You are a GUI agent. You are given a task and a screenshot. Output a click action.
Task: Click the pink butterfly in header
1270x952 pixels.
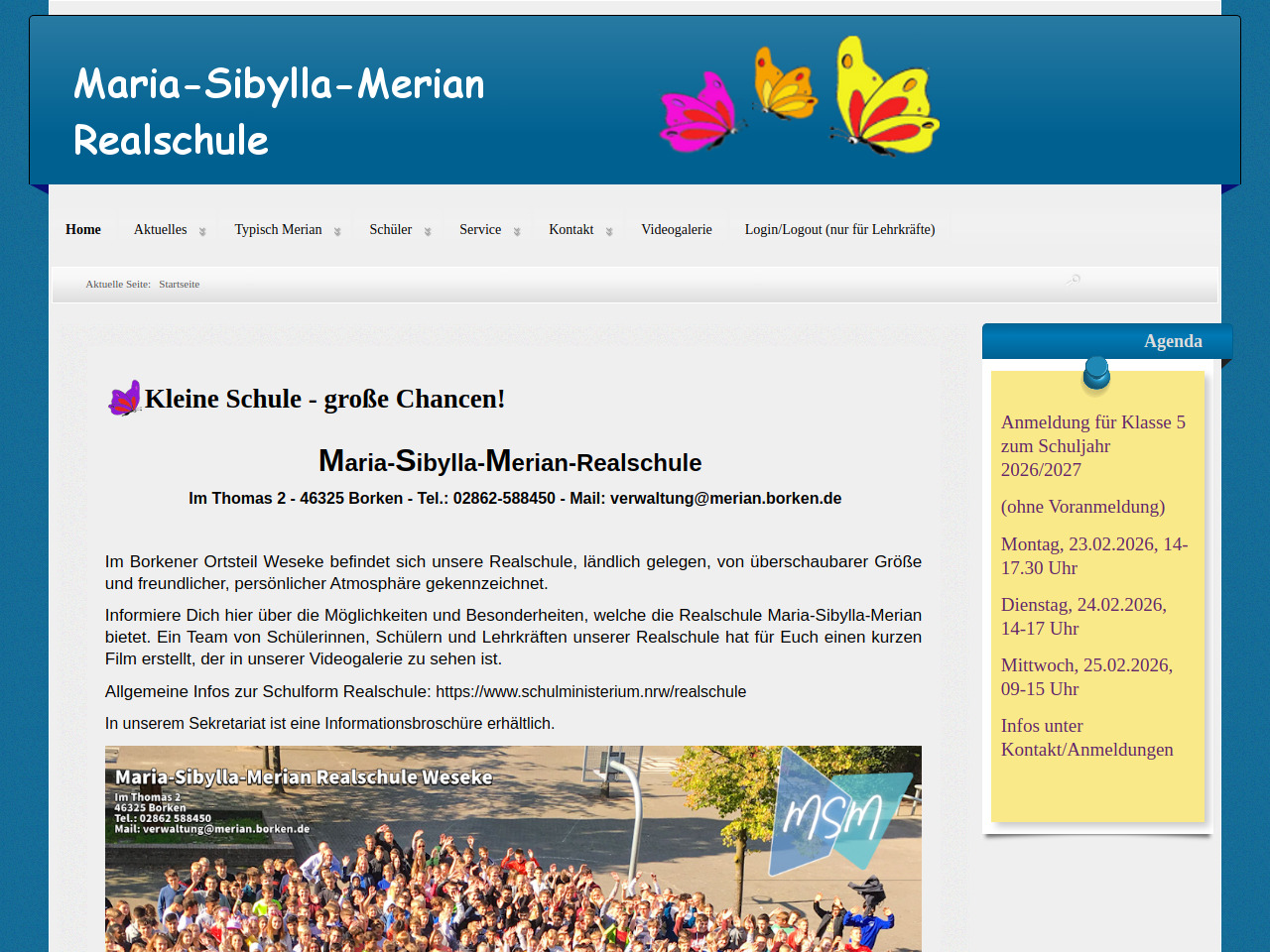(x=699, y=113)
